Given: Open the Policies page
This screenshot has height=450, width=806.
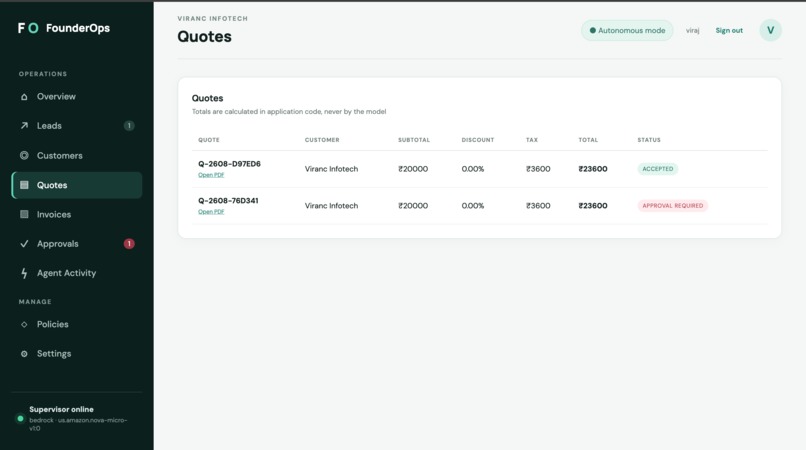Looking at the screenshot, I should pyautogui.click(x=77, y=325).
